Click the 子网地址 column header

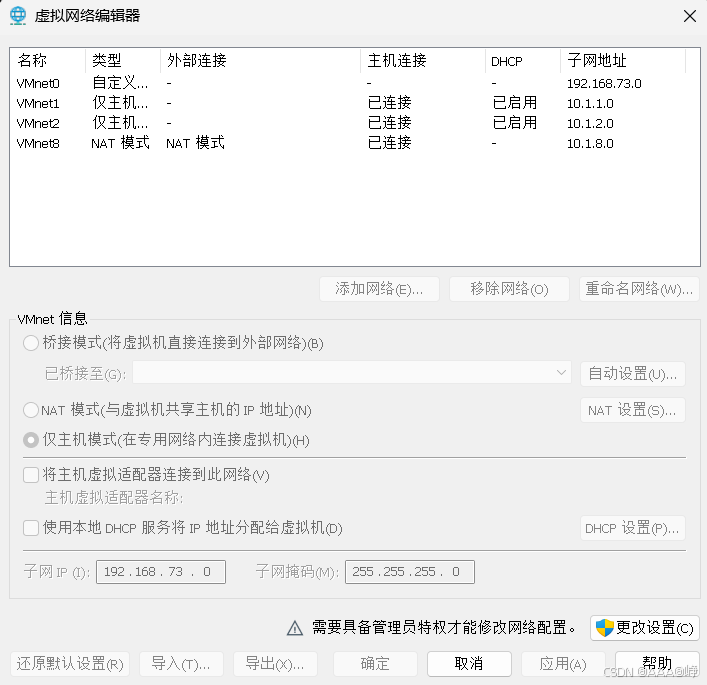pos(623,60)
